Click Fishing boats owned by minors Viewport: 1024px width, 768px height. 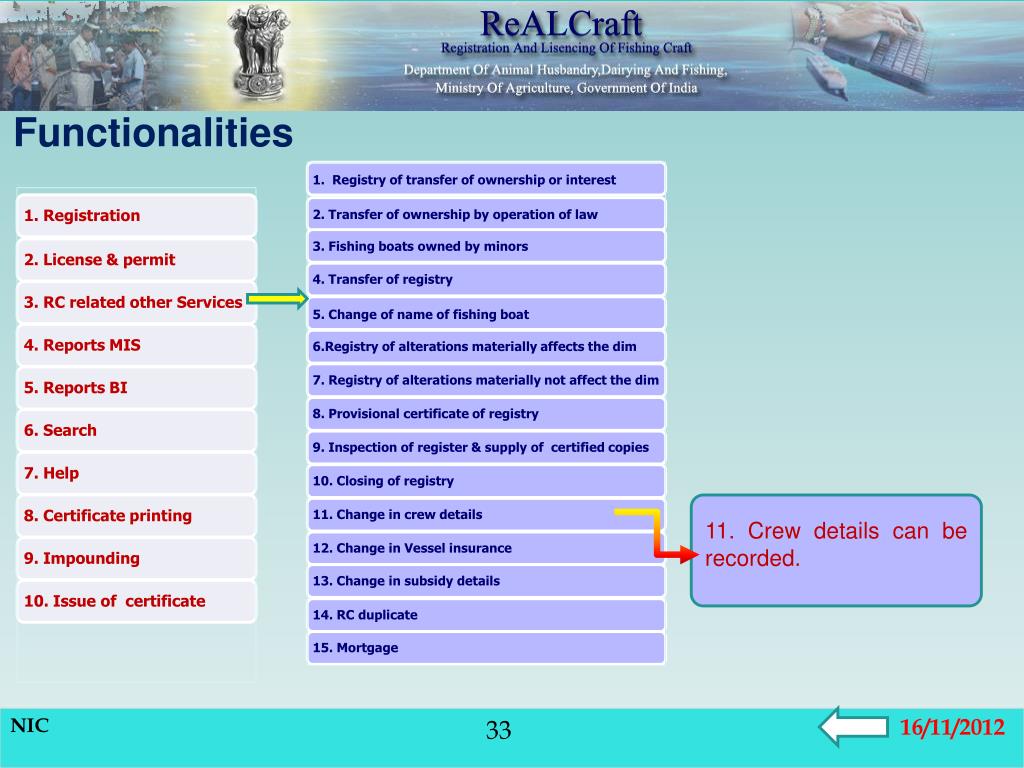(486, 246)
